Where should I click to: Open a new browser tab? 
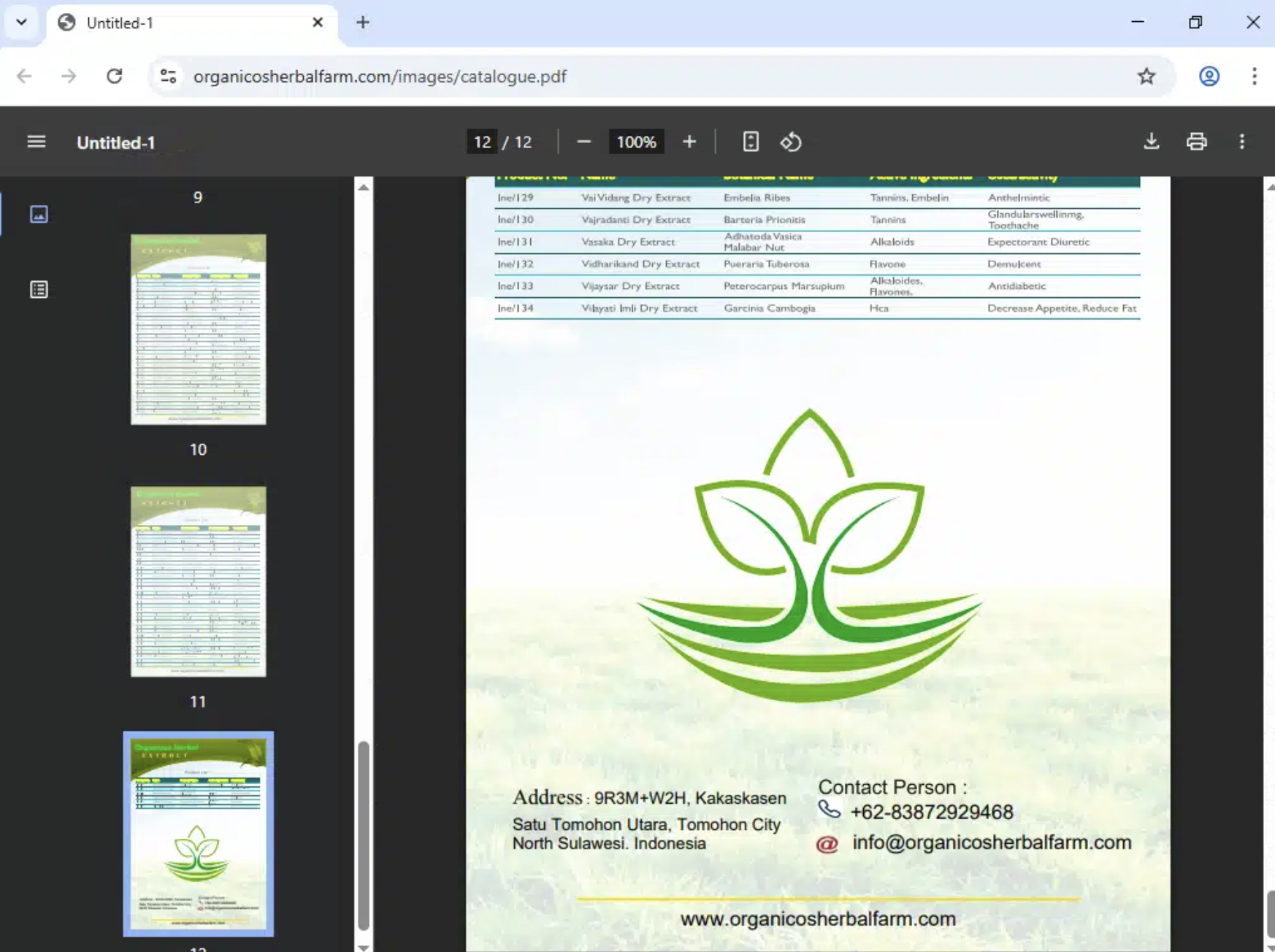click(x=363, y=23)
